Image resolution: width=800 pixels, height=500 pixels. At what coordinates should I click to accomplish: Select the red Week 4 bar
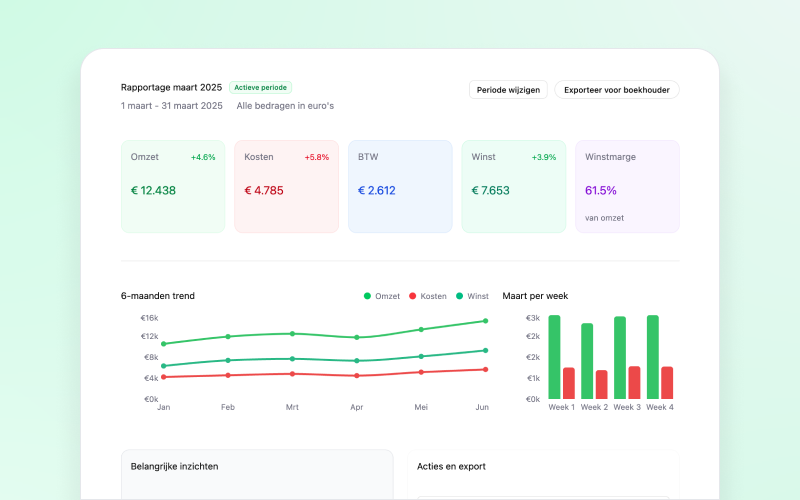tap(667, 383)
